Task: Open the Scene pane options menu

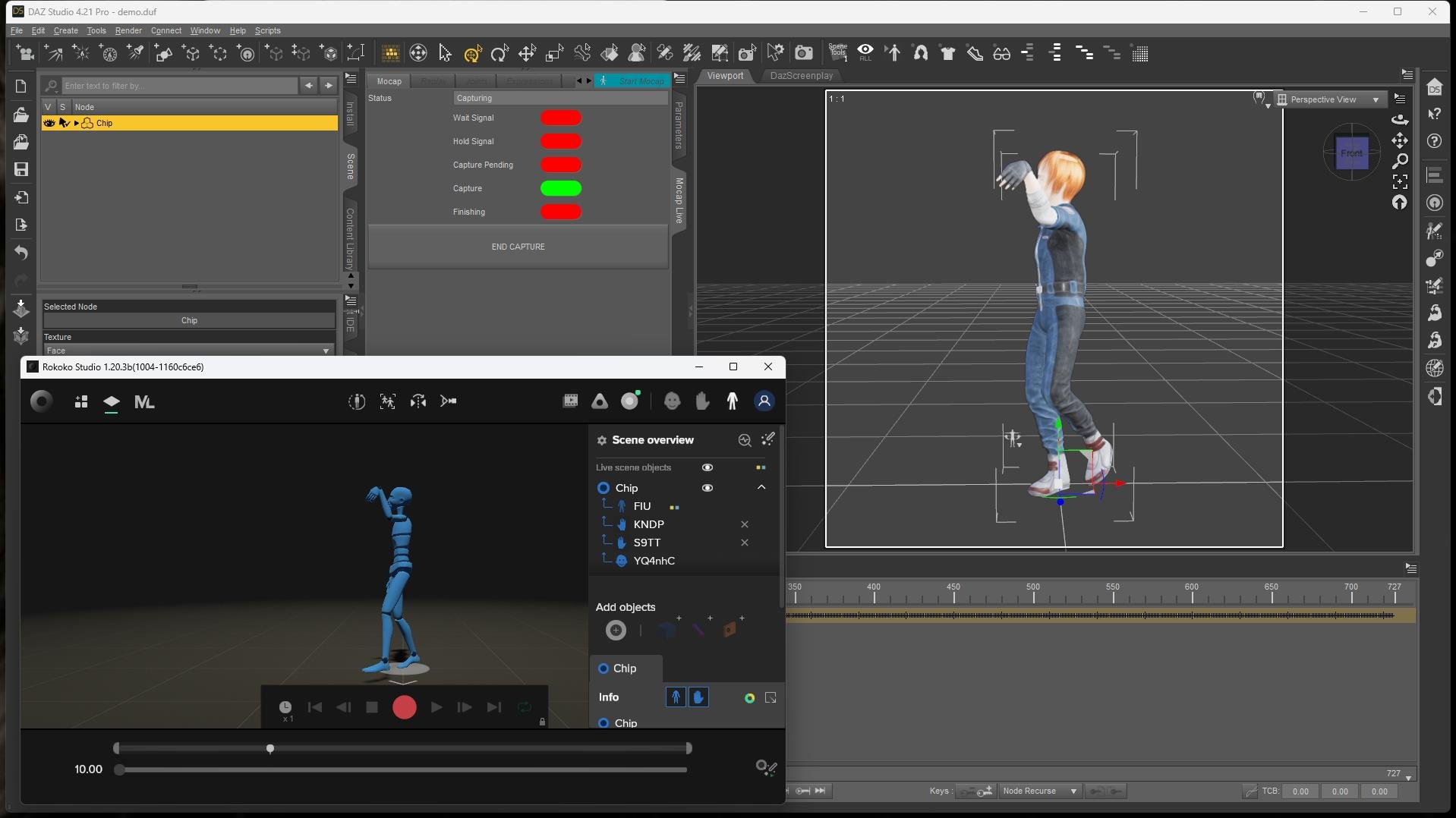Action: 350,77
